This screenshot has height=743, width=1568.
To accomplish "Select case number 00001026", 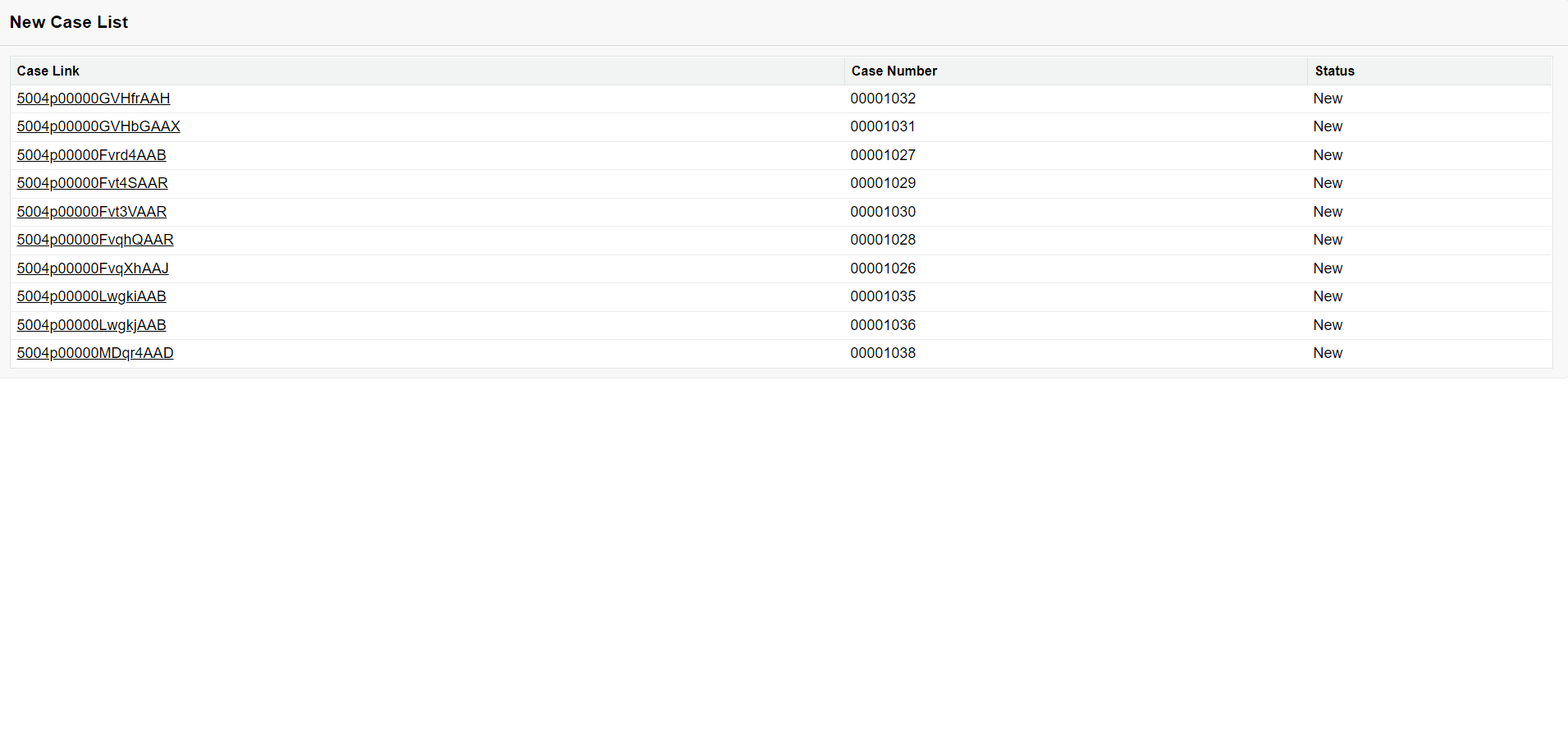I will pyautogui.click(x=883, y=268).
